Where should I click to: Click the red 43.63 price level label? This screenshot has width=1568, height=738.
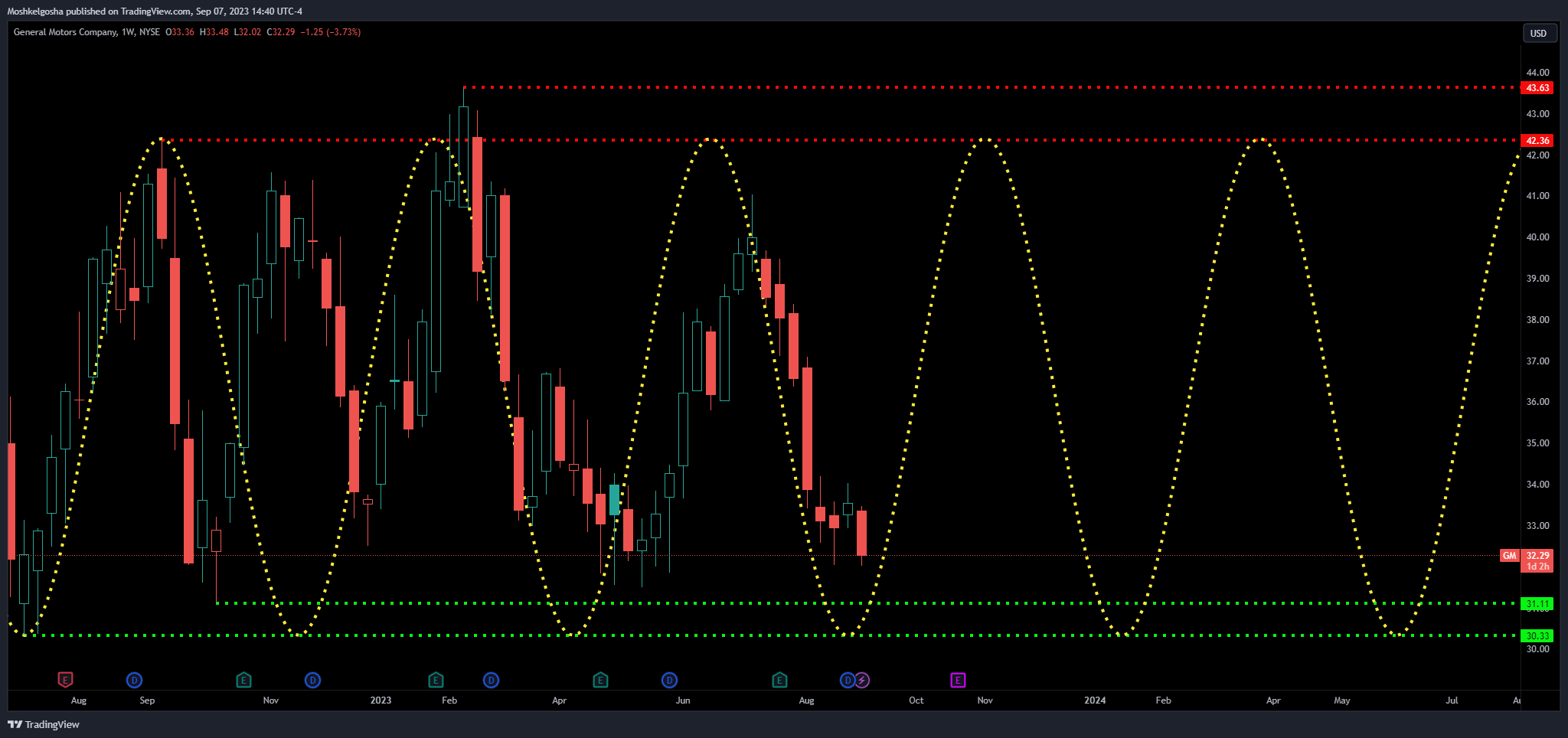(1537, 88)
